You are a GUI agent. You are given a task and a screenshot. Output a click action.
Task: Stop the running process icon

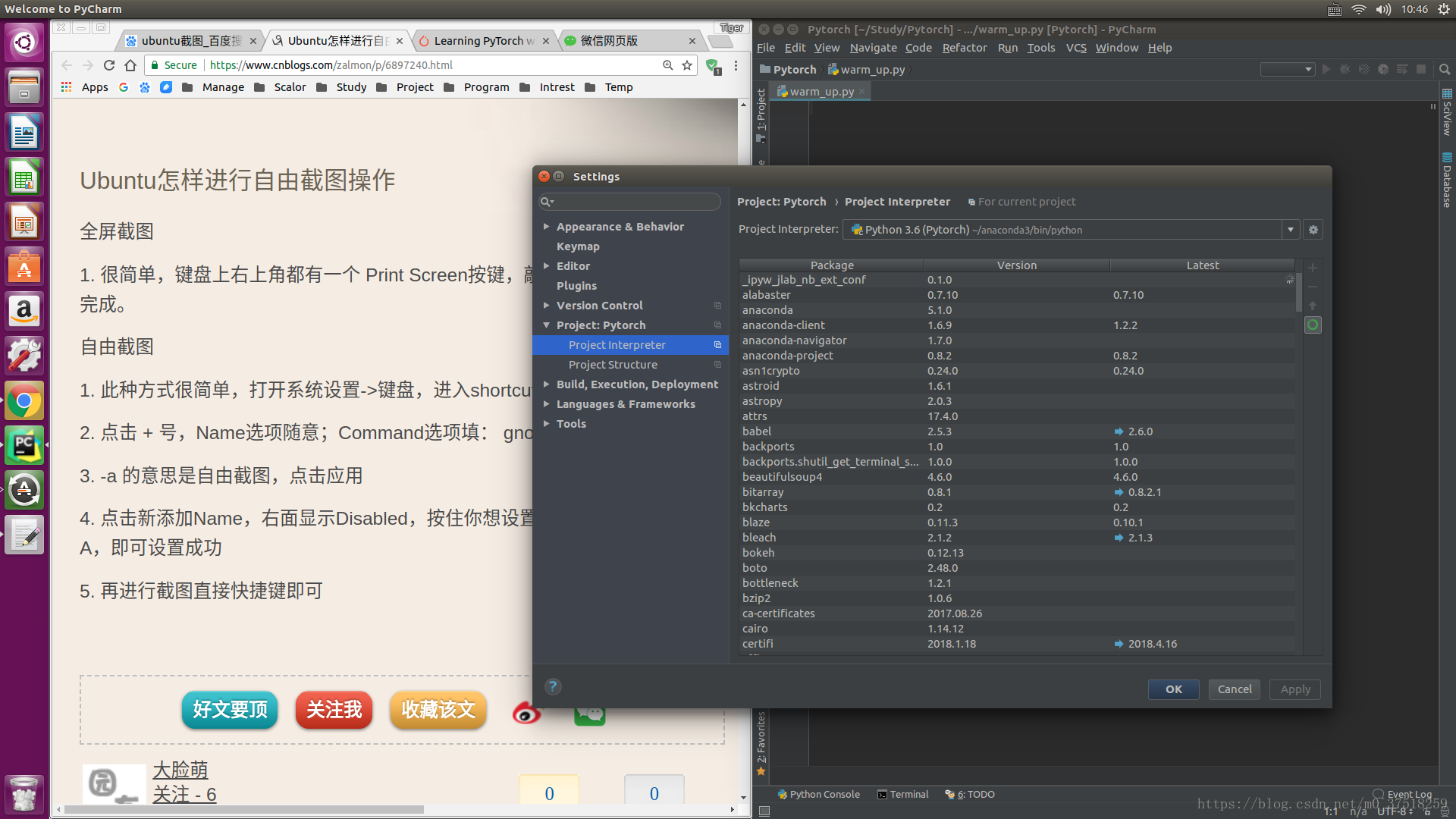[1421, 69]
